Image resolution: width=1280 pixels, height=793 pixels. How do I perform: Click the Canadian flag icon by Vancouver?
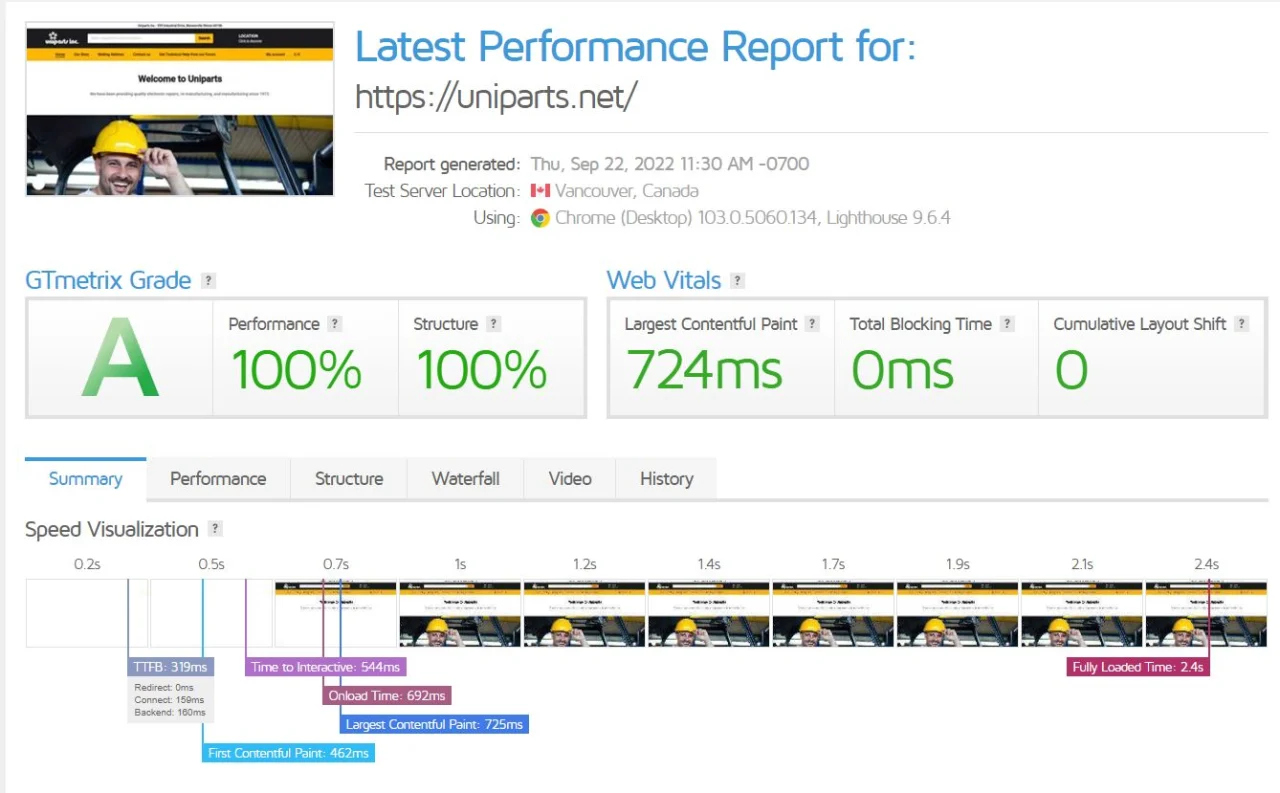(540, 191)
